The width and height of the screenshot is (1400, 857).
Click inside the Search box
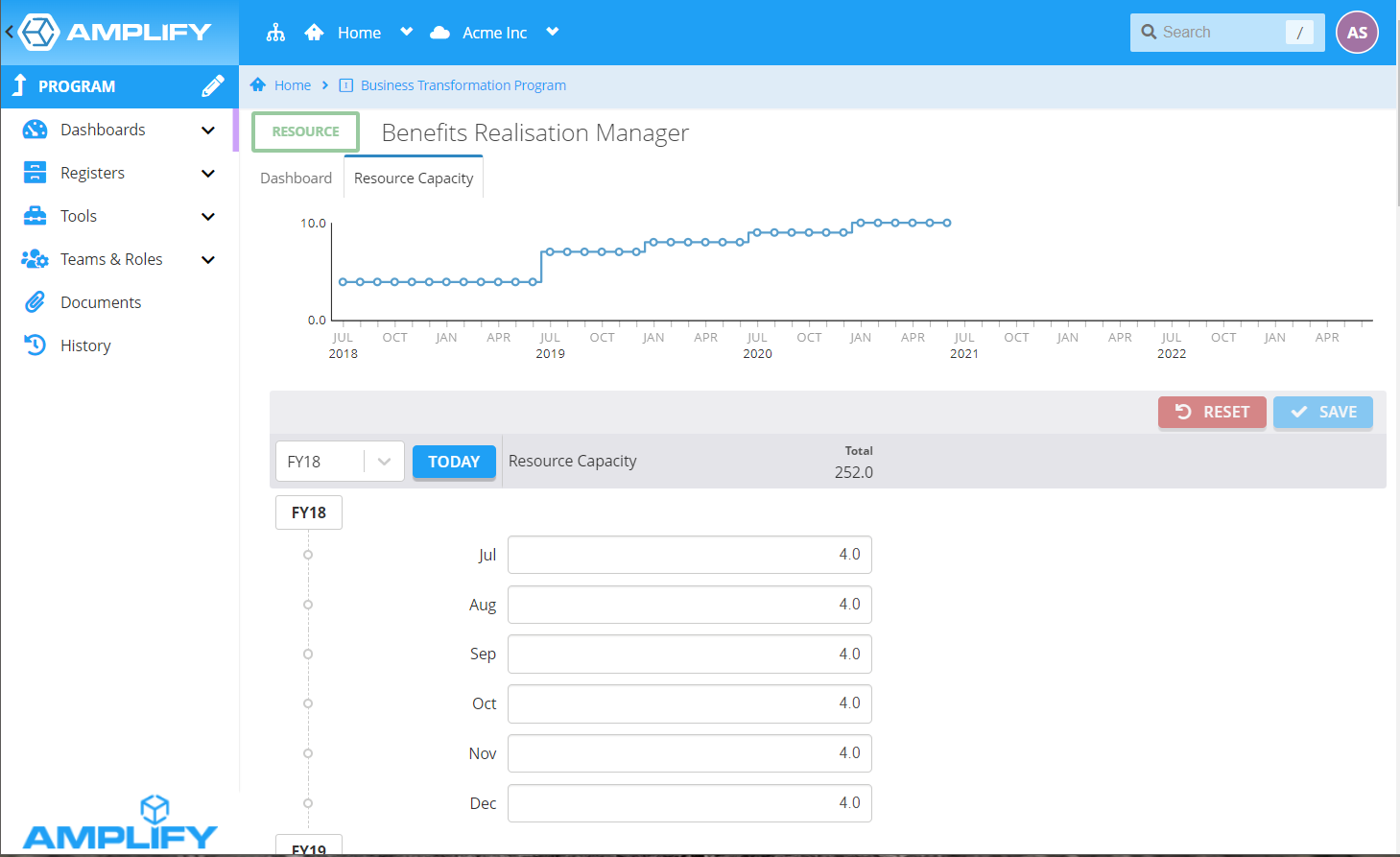[x=1227, y=33]
